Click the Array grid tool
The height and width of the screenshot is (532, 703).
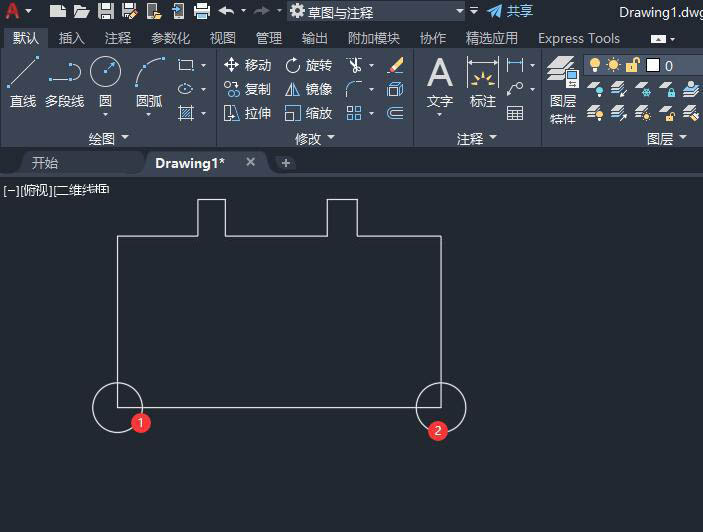[x=354, y=113]
